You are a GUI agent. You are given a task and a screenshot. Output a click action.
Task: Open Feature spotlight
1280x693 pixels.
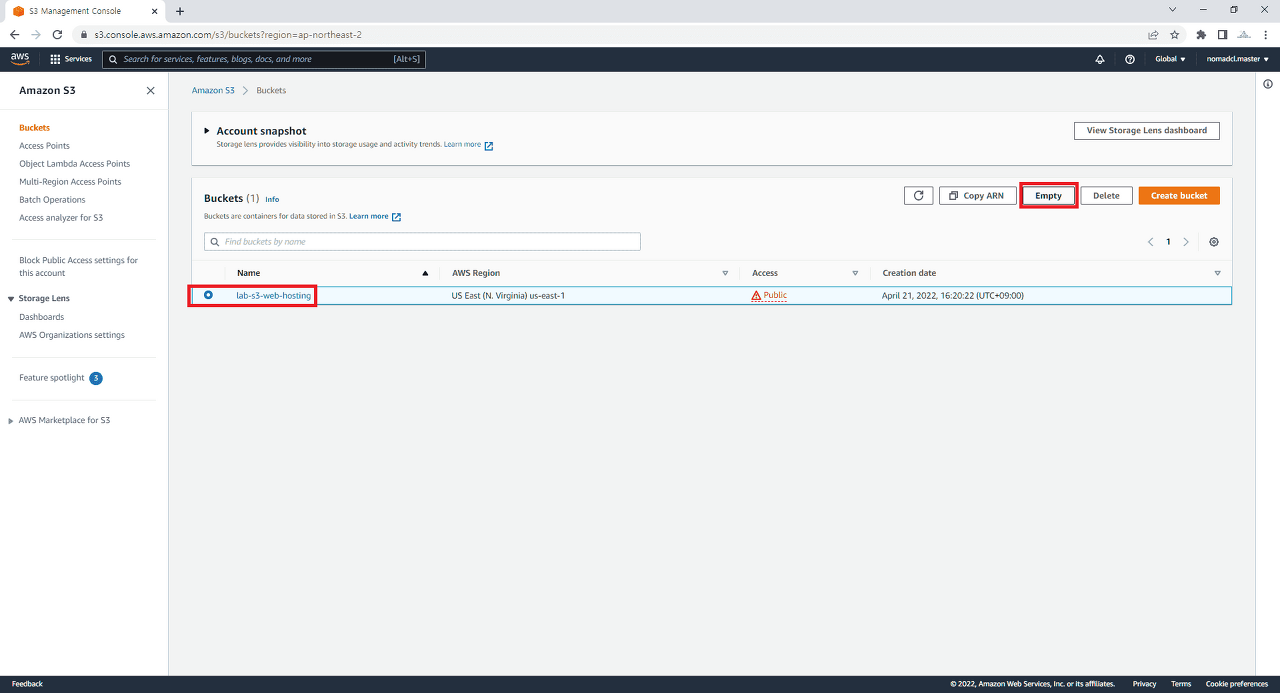51,378
